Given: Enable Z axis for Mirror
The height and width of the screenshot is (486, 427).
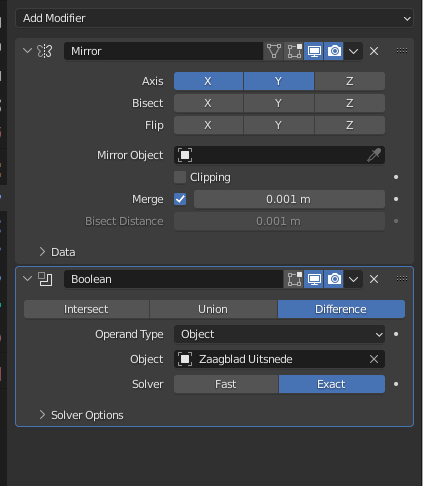Looking at the screenshot, I should pos(350,81).
